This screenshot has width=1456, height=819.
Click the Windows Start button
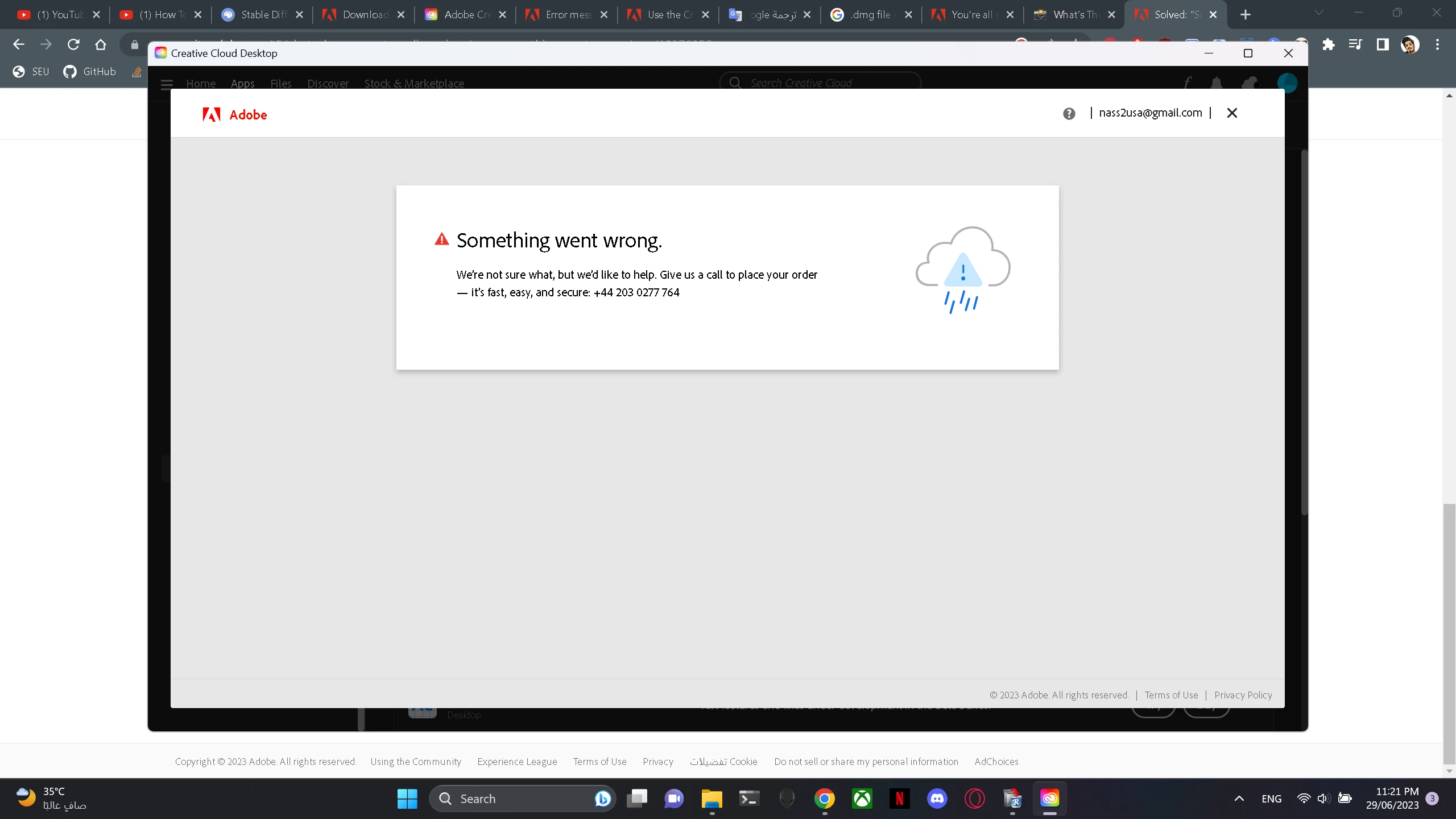coord(407,799)
